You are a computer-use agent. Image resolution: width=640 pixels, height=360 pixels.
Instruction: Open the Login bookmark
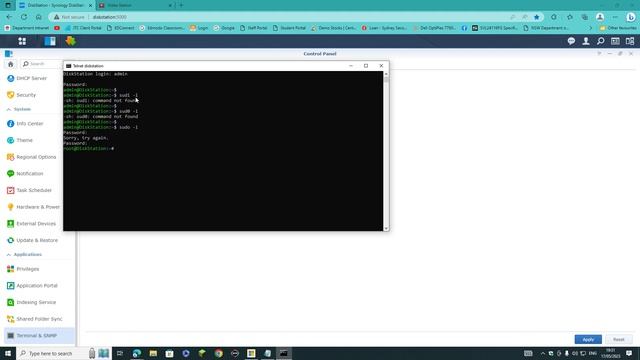199,28
